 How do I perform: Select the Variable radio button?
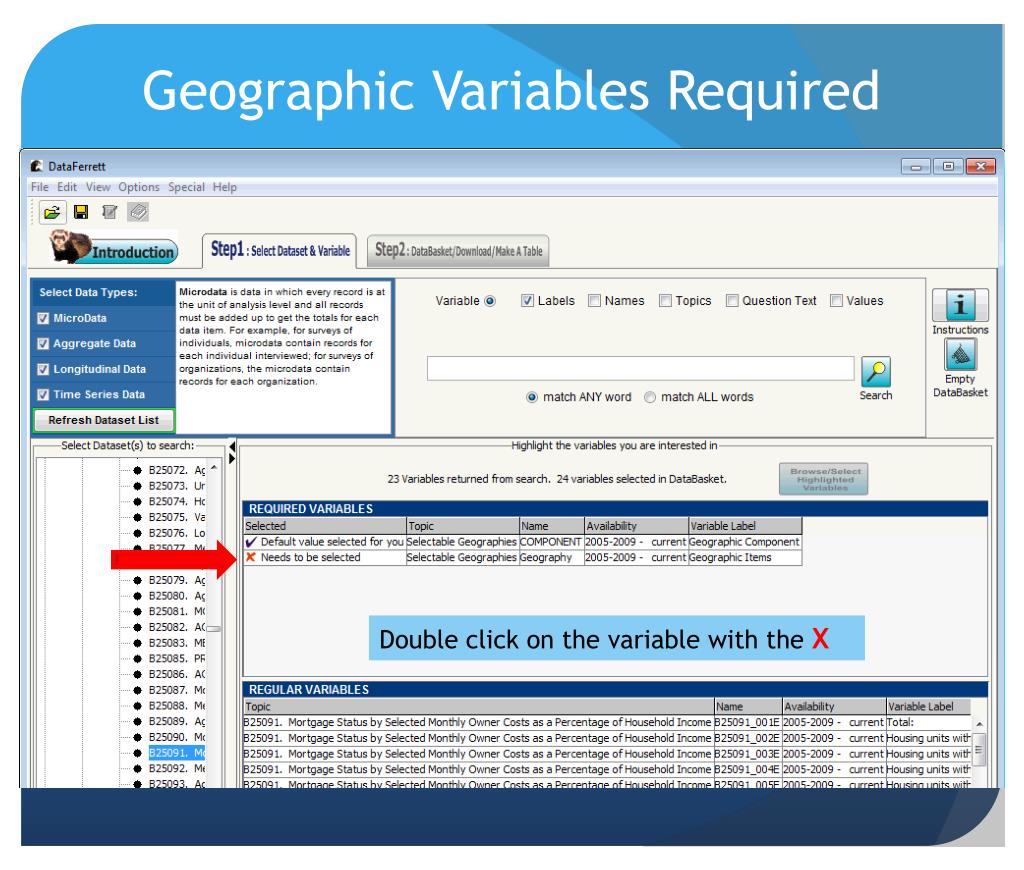pos(490,301)
